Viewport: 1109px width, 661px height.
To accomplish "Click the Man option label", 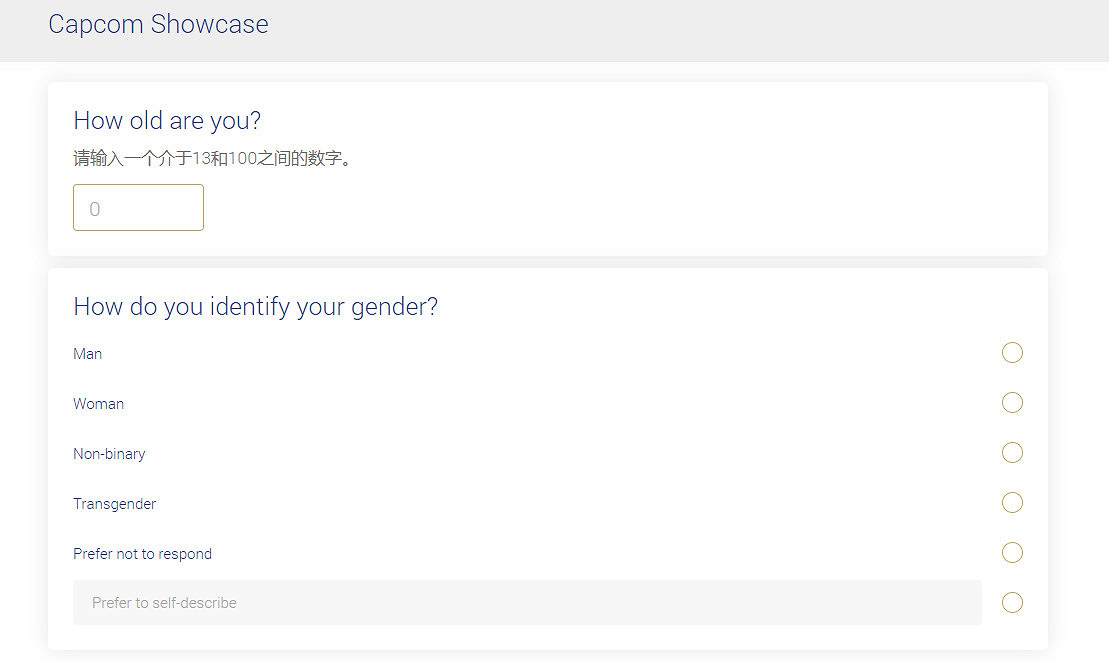I will pyautogui.click(x=88, y=354).
